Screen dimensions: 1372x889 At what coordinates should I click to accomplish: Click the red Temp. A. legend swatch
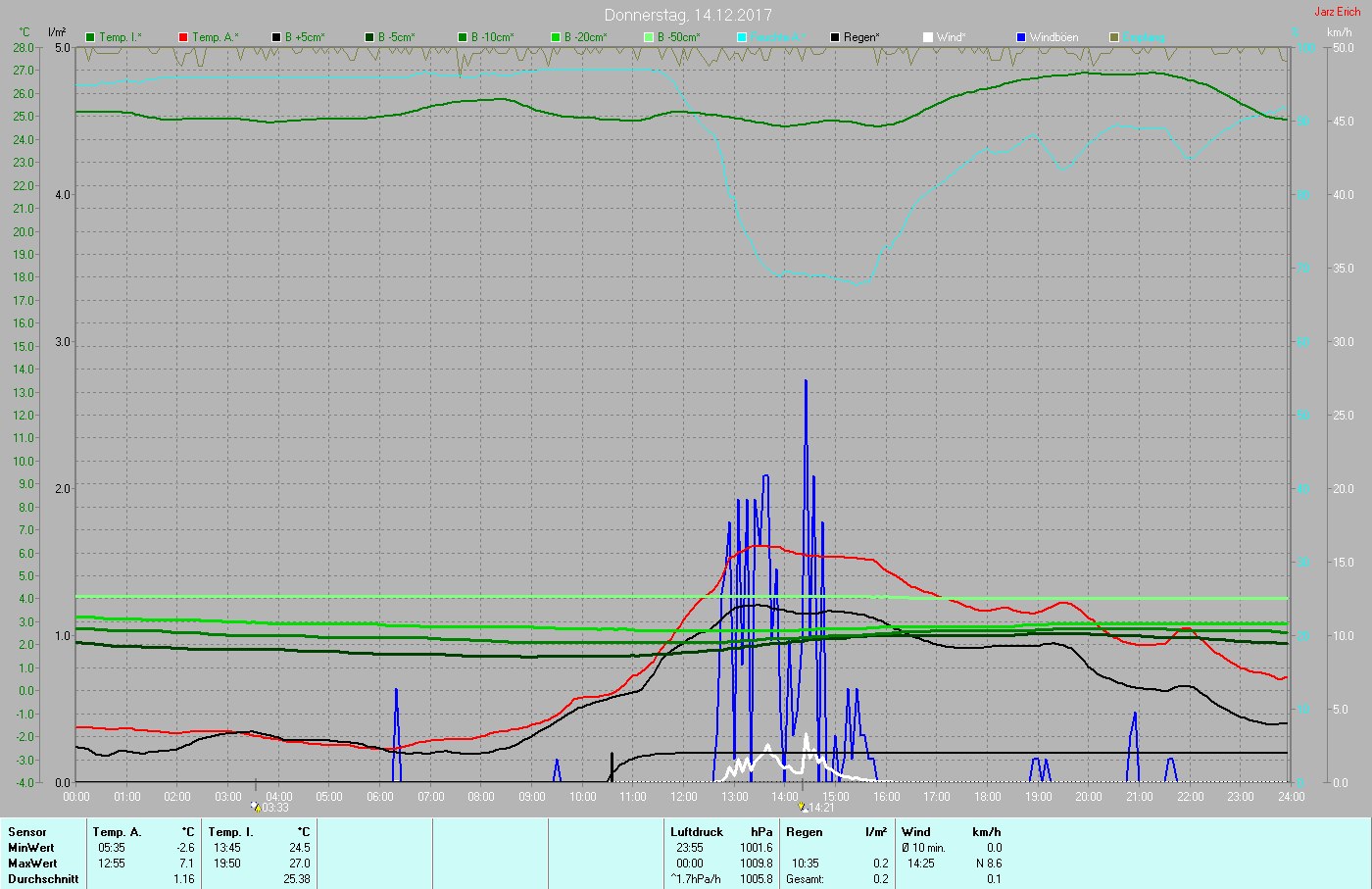[x=183, y=37]
